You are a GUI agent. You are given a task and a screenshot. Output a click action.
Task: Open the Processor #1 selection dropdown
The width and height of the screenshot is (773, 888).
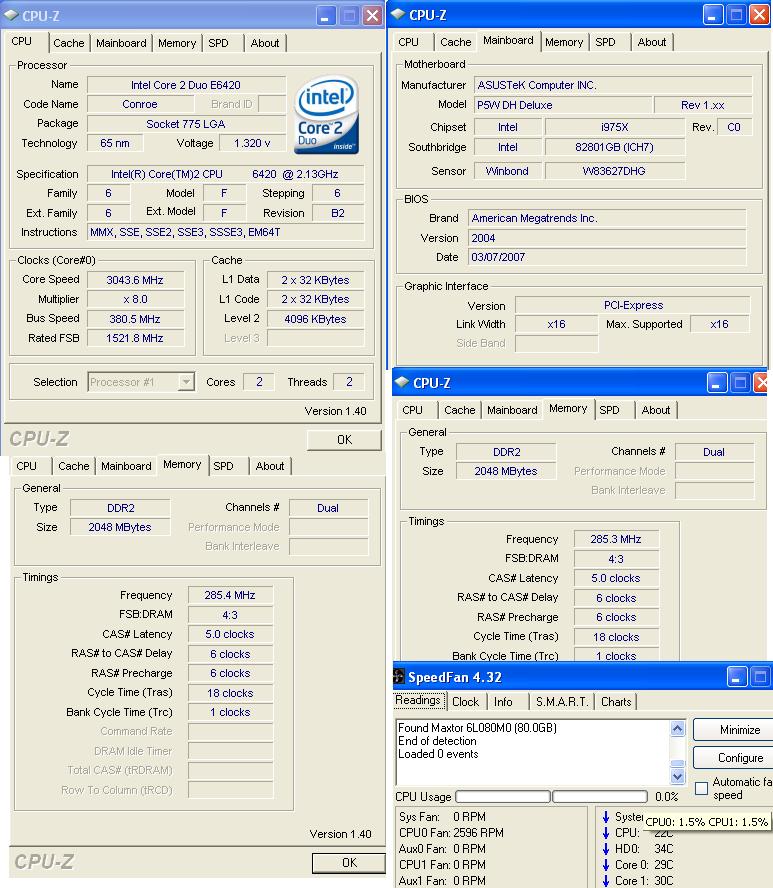pos(186,382)
